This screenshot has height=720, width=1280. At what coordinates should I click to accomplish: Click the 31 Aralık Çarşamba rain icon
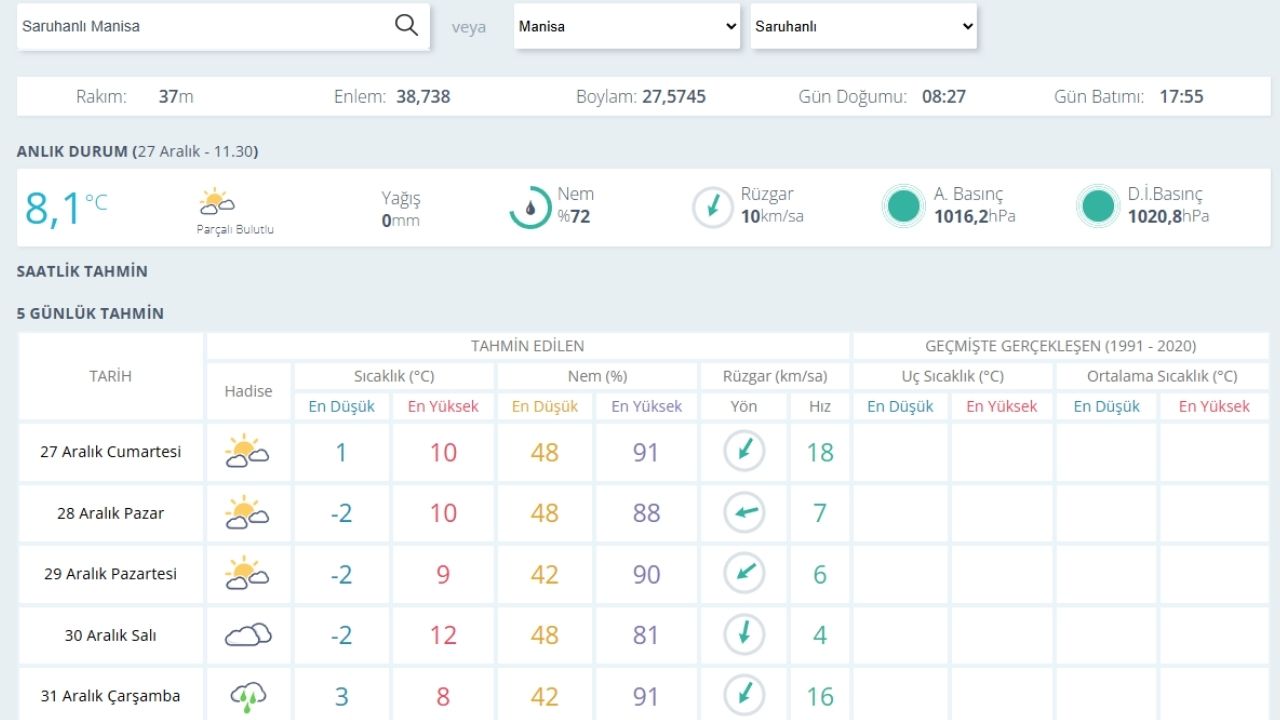pos(247,696)
